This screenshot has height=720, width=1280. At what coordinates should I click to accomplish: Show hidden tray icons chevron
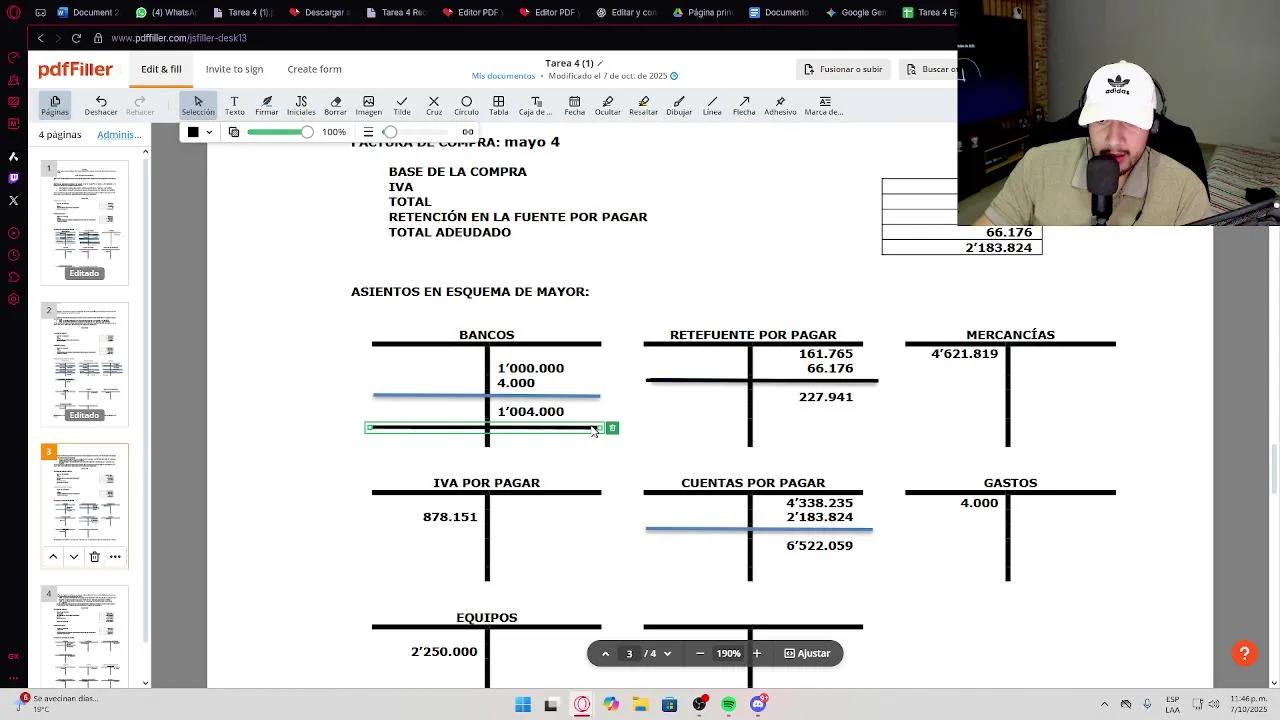(1104, 704)
